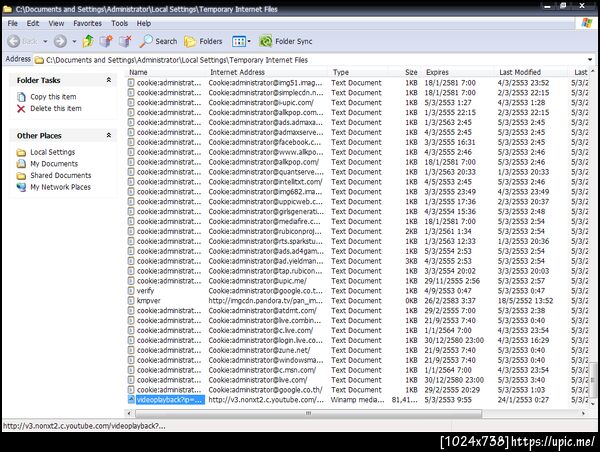
Task: Select the zune.net cookie address
Action: click(x=259, y=350)
